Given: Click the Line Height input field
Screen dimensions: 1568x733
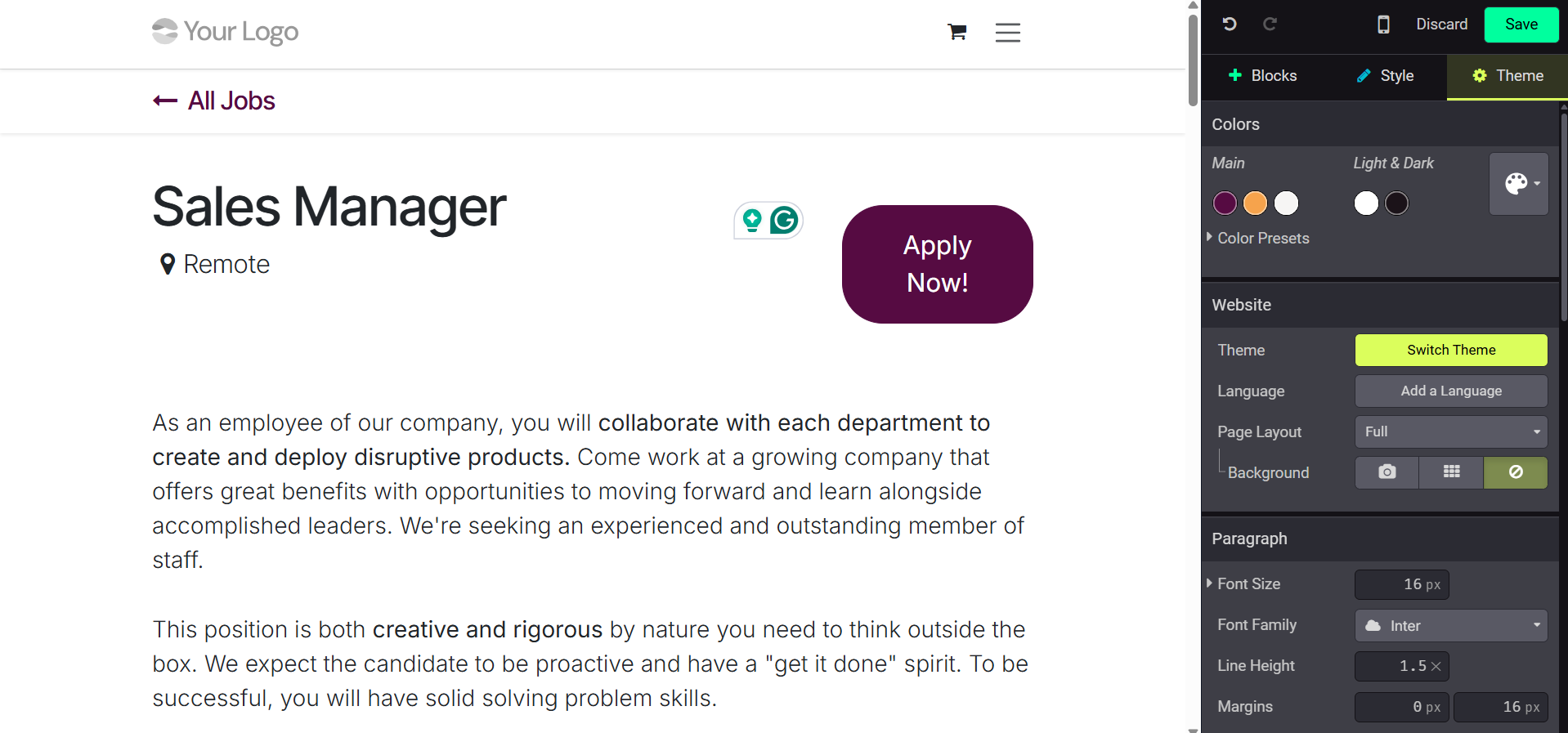Looking at the screenshot, I should click(x=1401, y=666).
